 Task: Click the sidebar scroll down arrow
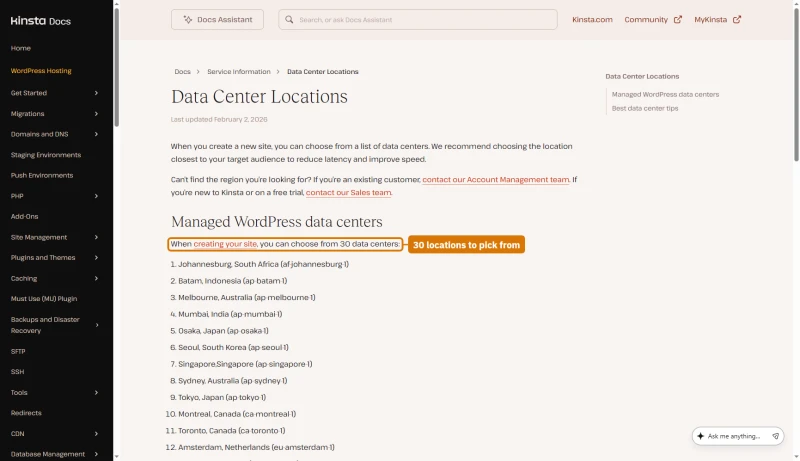coord(116,457)
